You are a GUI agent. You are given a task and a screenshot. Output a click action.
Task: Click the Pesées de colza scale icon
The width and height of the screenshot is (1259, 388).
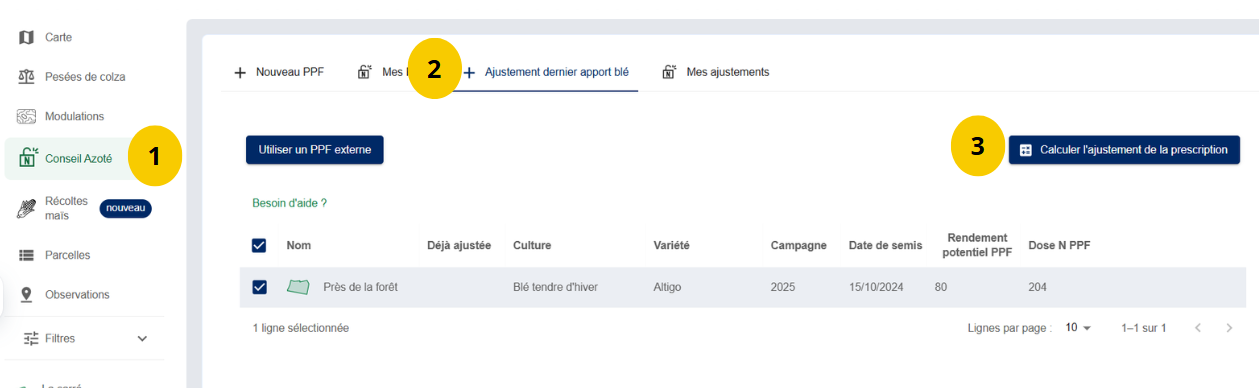coord(27,77)
